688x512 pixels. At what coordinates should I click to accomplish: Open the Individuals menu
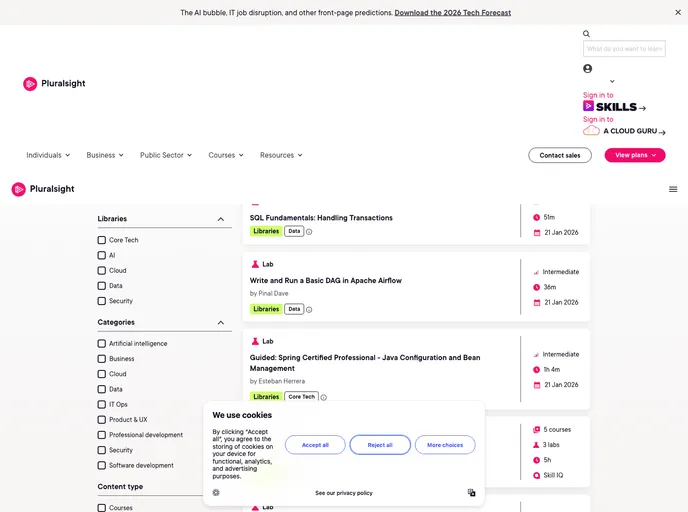pyautogui.click(x=48, y=155)
